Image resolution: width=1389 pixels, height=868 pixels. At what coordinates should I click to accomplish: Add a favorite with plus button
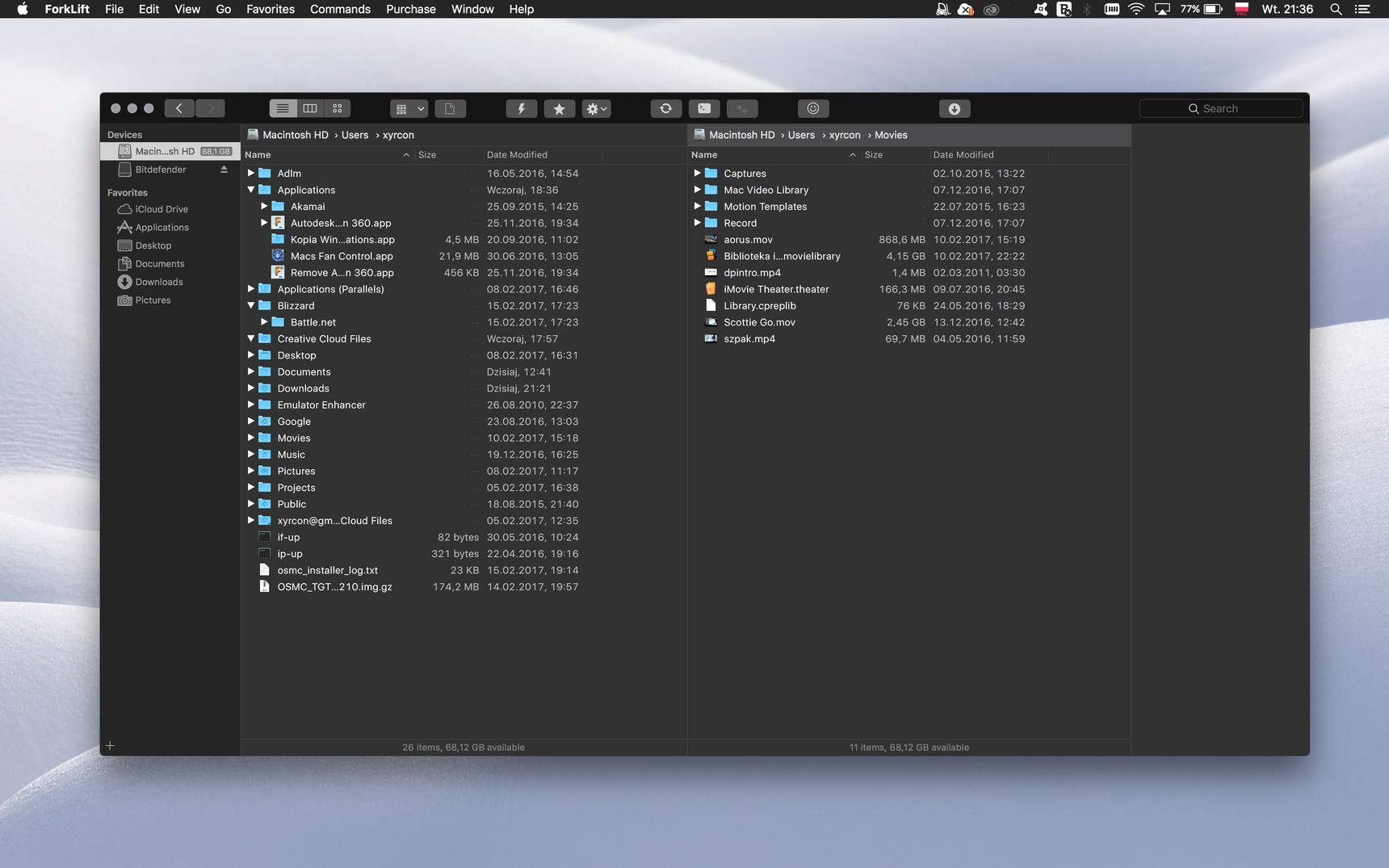(110, 746)
